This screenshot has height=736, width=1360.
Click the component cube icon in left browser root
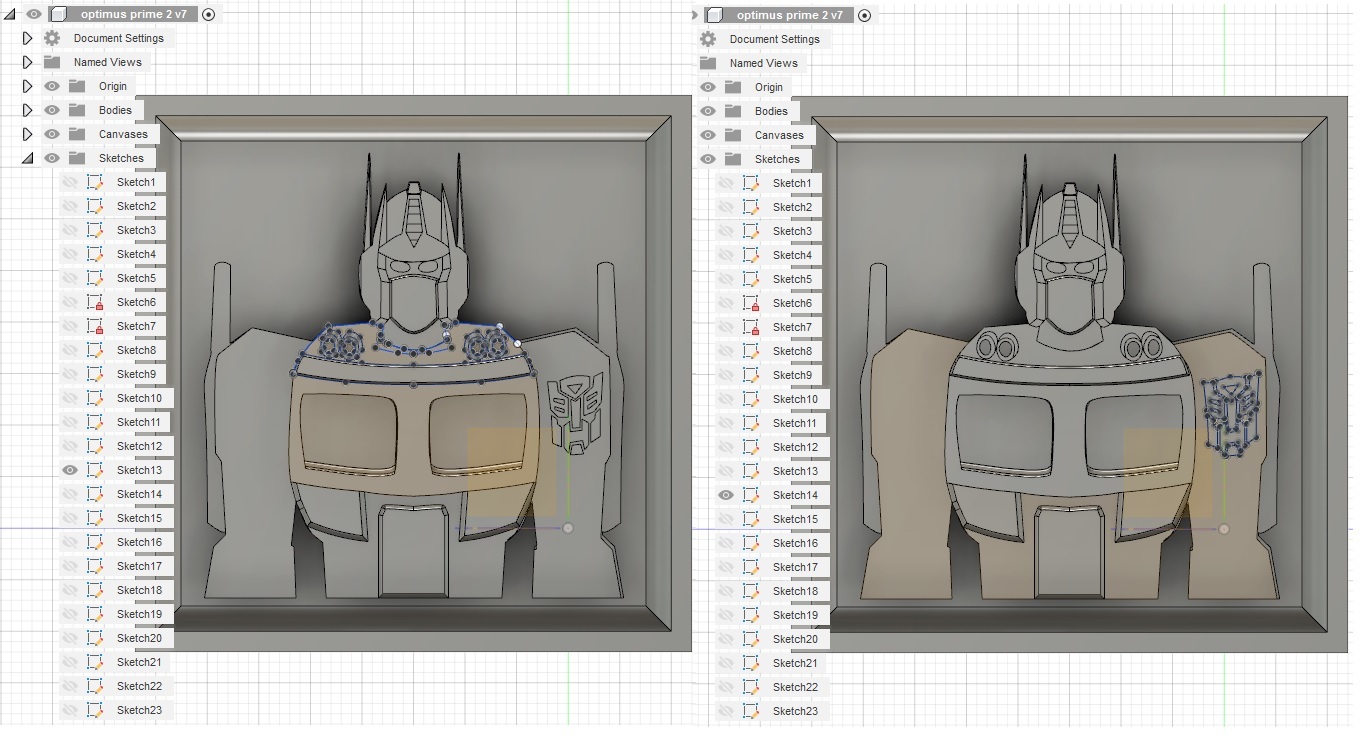tap(58, 14)
